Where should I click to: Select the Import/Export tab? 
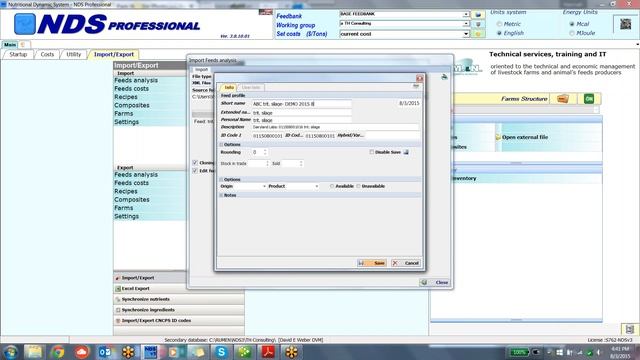(x=114, y=54)
